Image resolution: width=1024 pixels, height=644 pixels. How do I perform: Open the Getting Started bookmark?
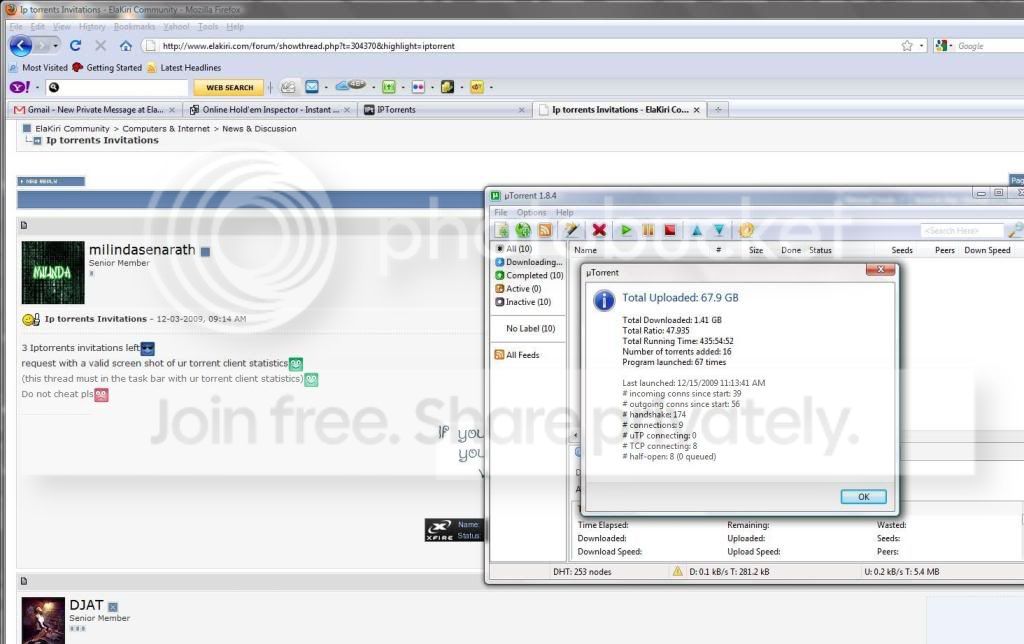coord(107,67)
